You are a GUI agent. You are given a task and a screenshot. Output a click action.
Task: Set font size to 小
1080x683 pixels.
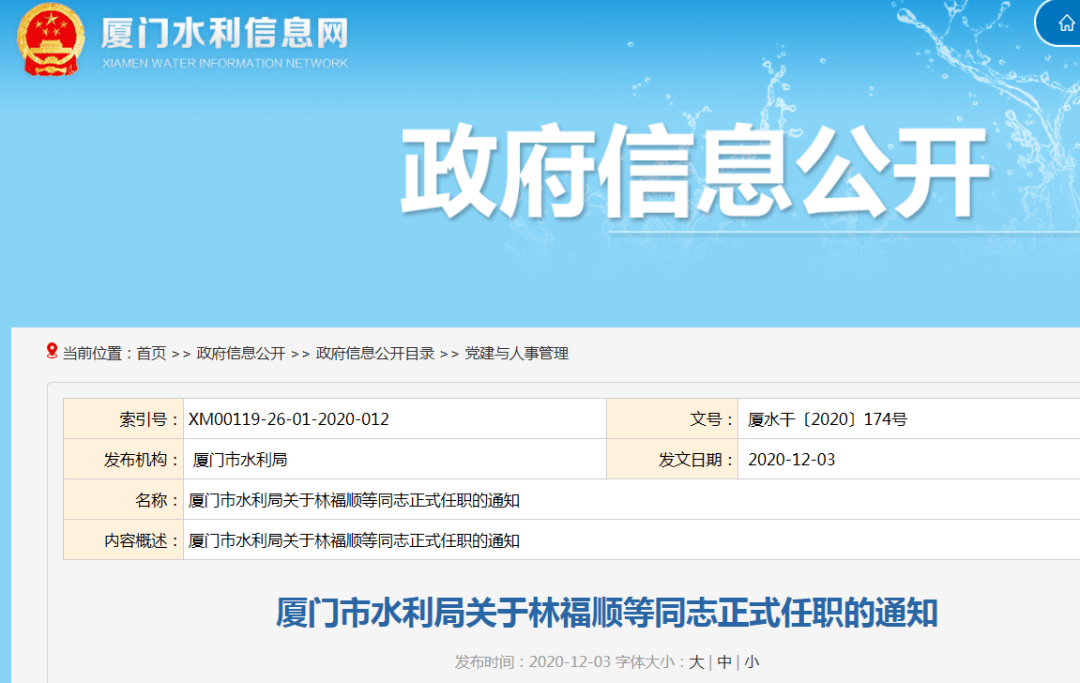pyautogui.click(x=751, y=662)
